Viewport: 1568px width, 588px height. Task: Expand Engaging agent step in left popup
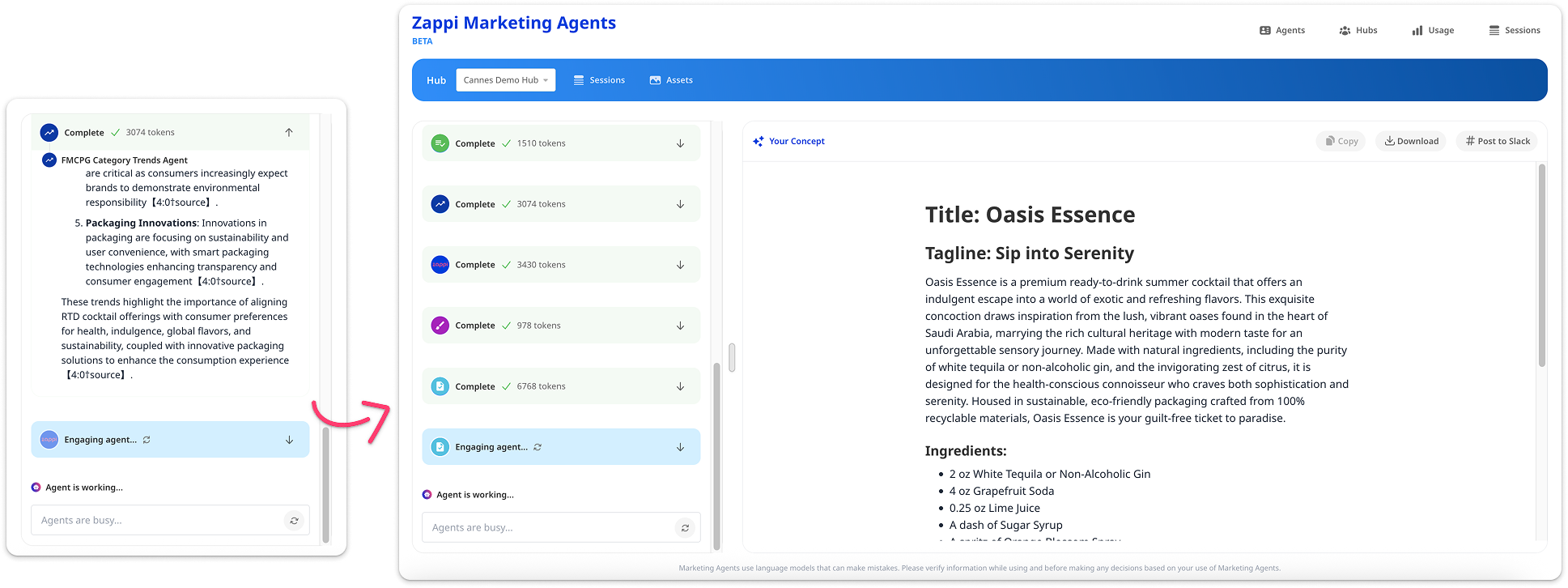[289, 440]
